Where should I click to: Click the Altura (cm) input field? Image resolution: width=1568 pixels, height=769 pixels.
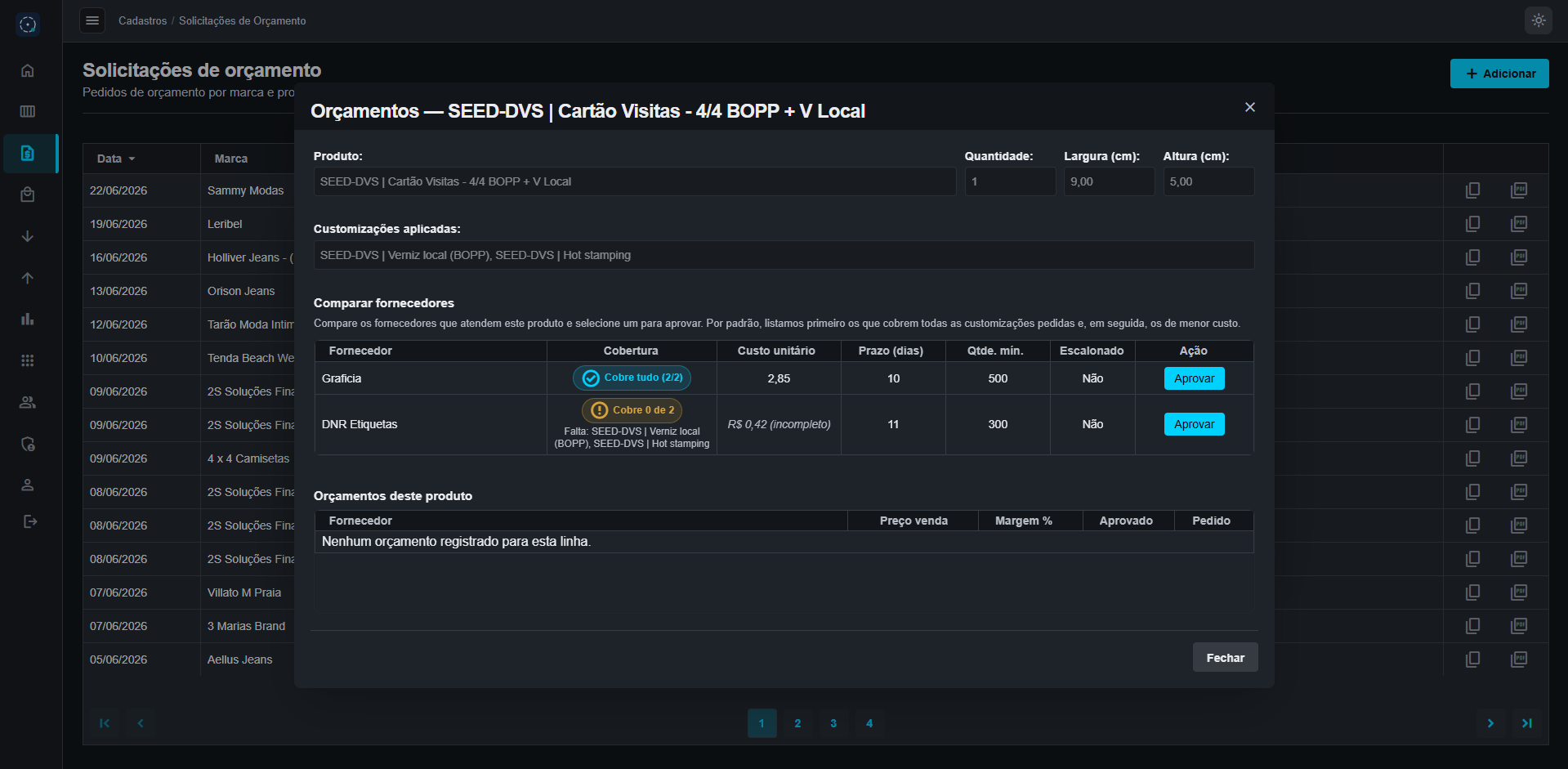tap(1208, 181)
